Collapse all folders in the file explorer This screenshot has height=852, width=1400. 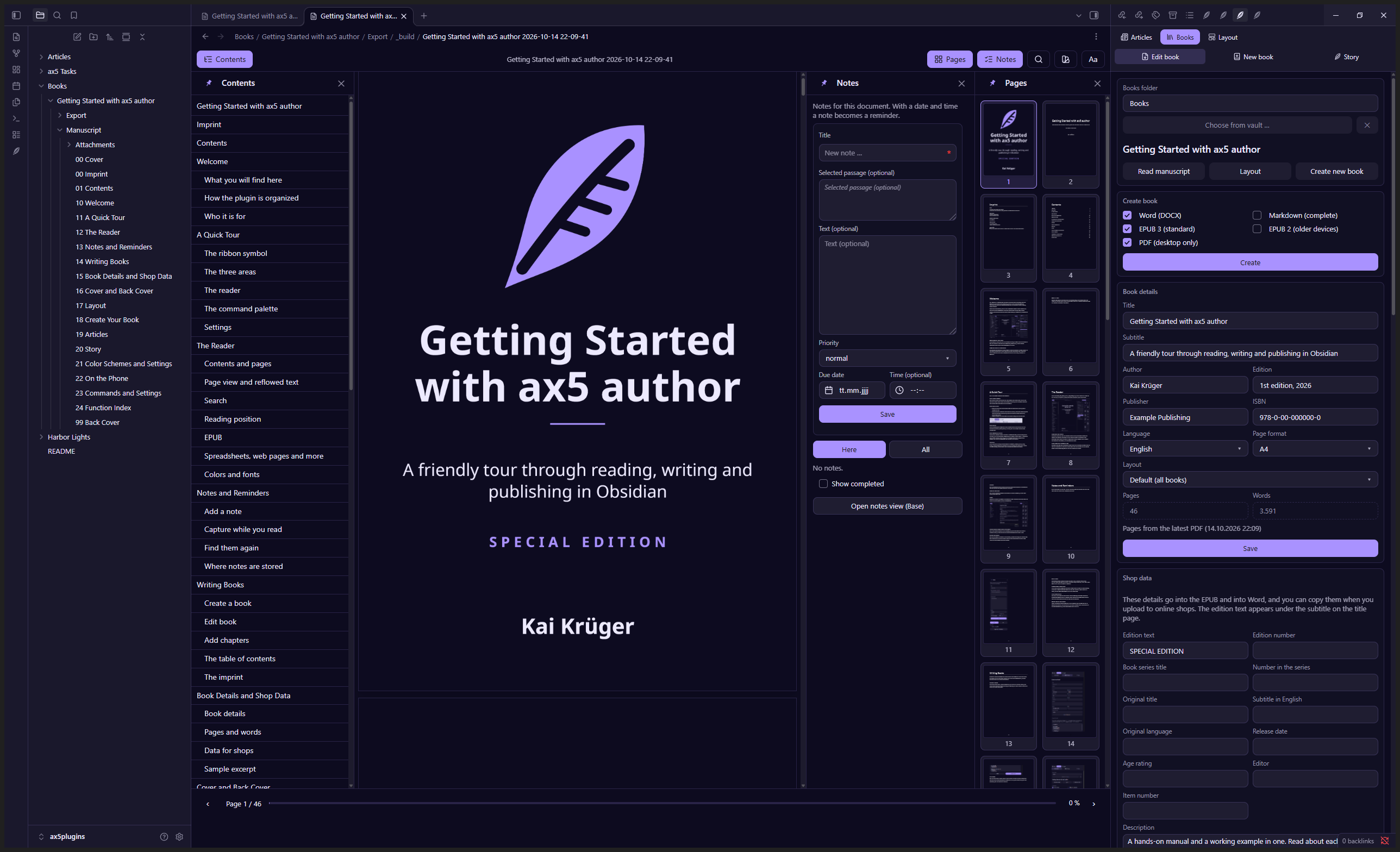click(142, 37)
